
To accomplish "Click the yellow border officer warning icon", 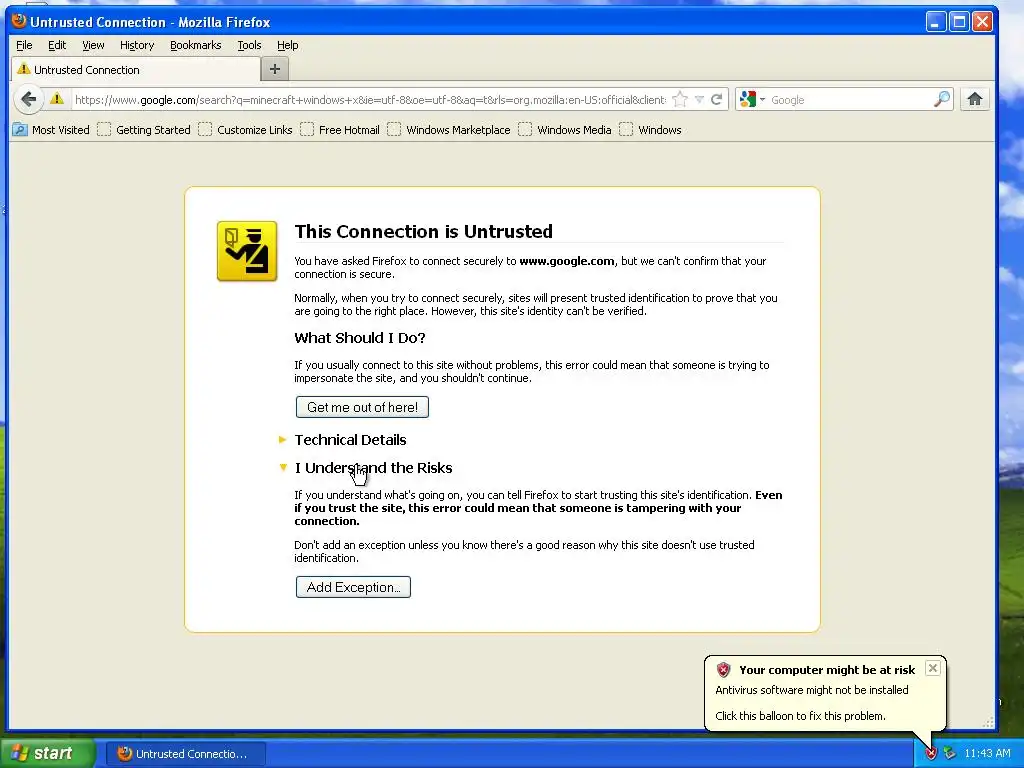I will tap(247, 251).
